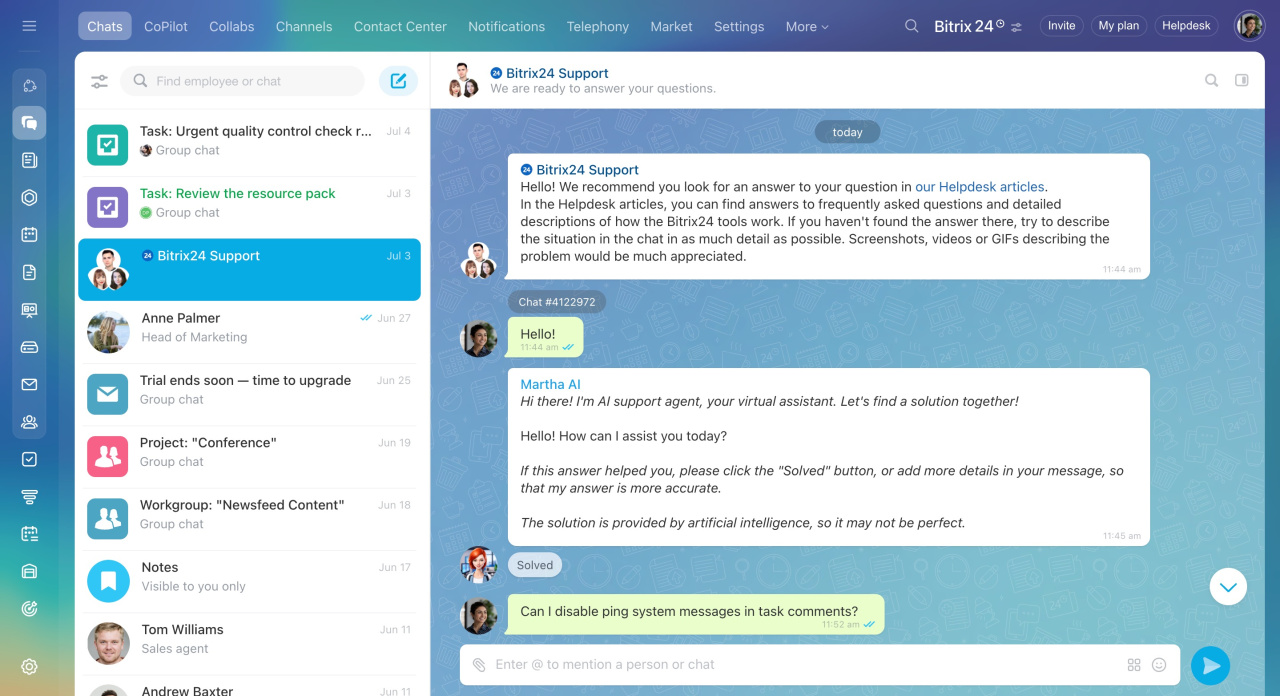The height and width of the screenshot is (696, 1280).
Task: Open the Telephony tab
Action: tap(598, 27)
